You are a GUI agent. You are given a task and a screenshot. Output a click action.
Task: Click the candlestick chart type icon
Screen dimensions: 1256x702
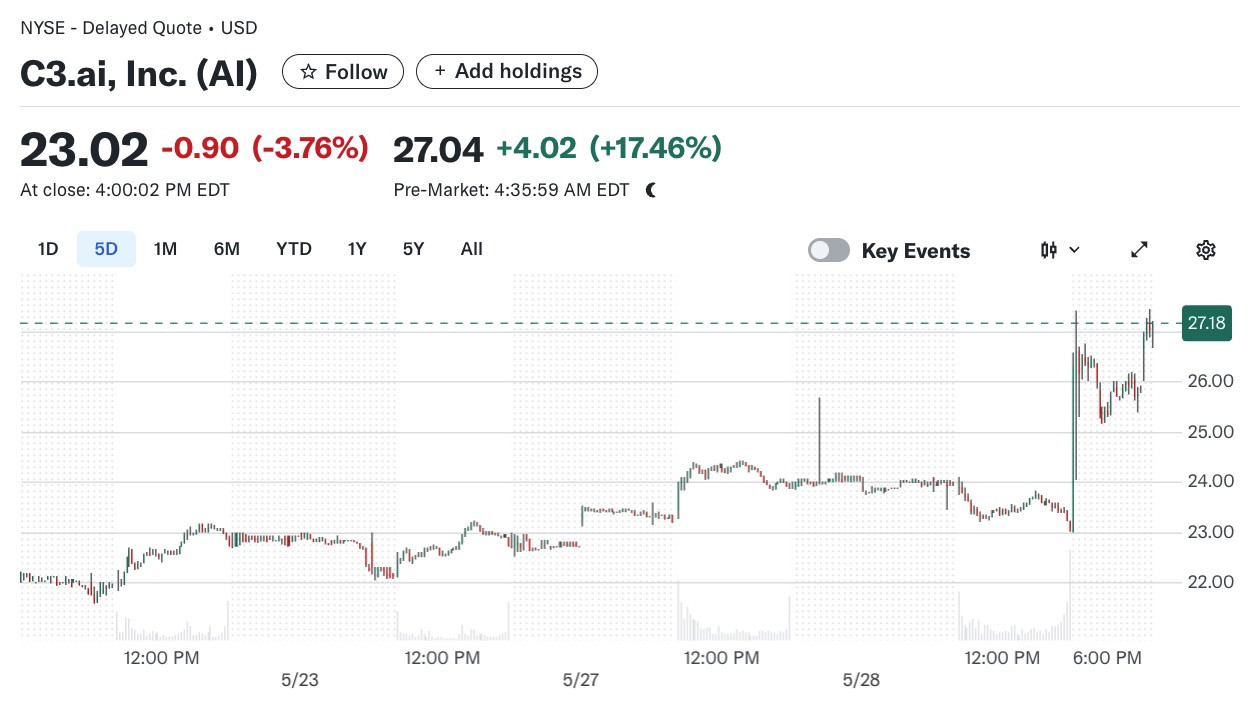point(1049,250)
